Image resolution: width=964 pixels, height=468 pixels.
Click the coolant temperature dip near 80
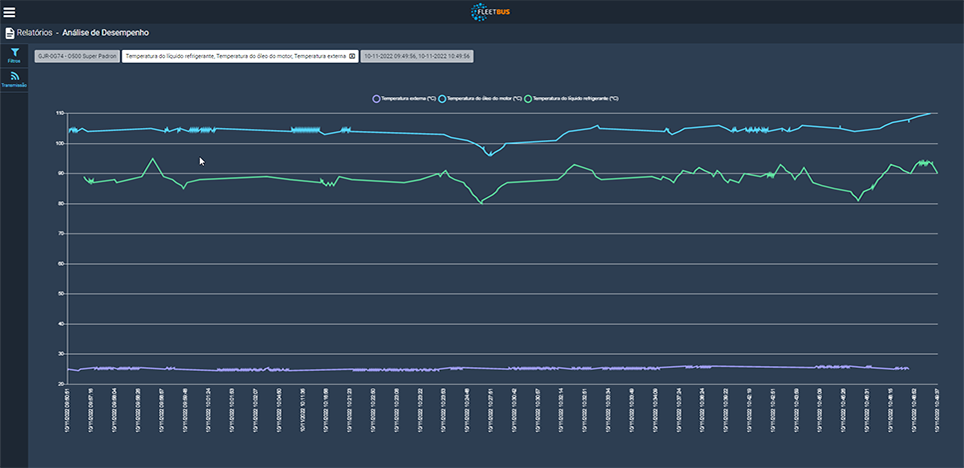pyautogui.click(x=481, y=202)
